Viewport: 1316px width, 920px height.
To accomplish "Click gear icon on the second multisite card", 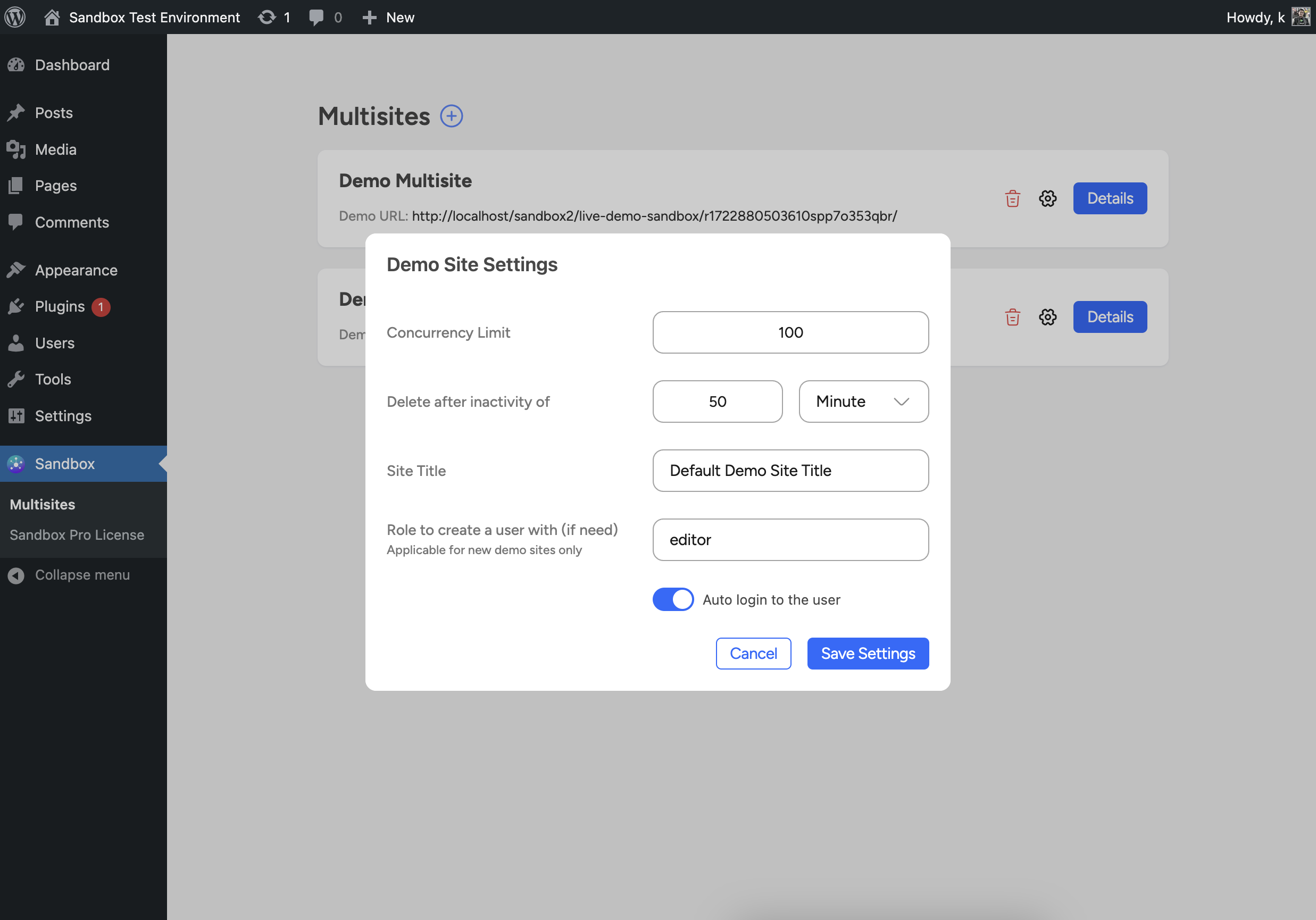I will pos(1048,317).
